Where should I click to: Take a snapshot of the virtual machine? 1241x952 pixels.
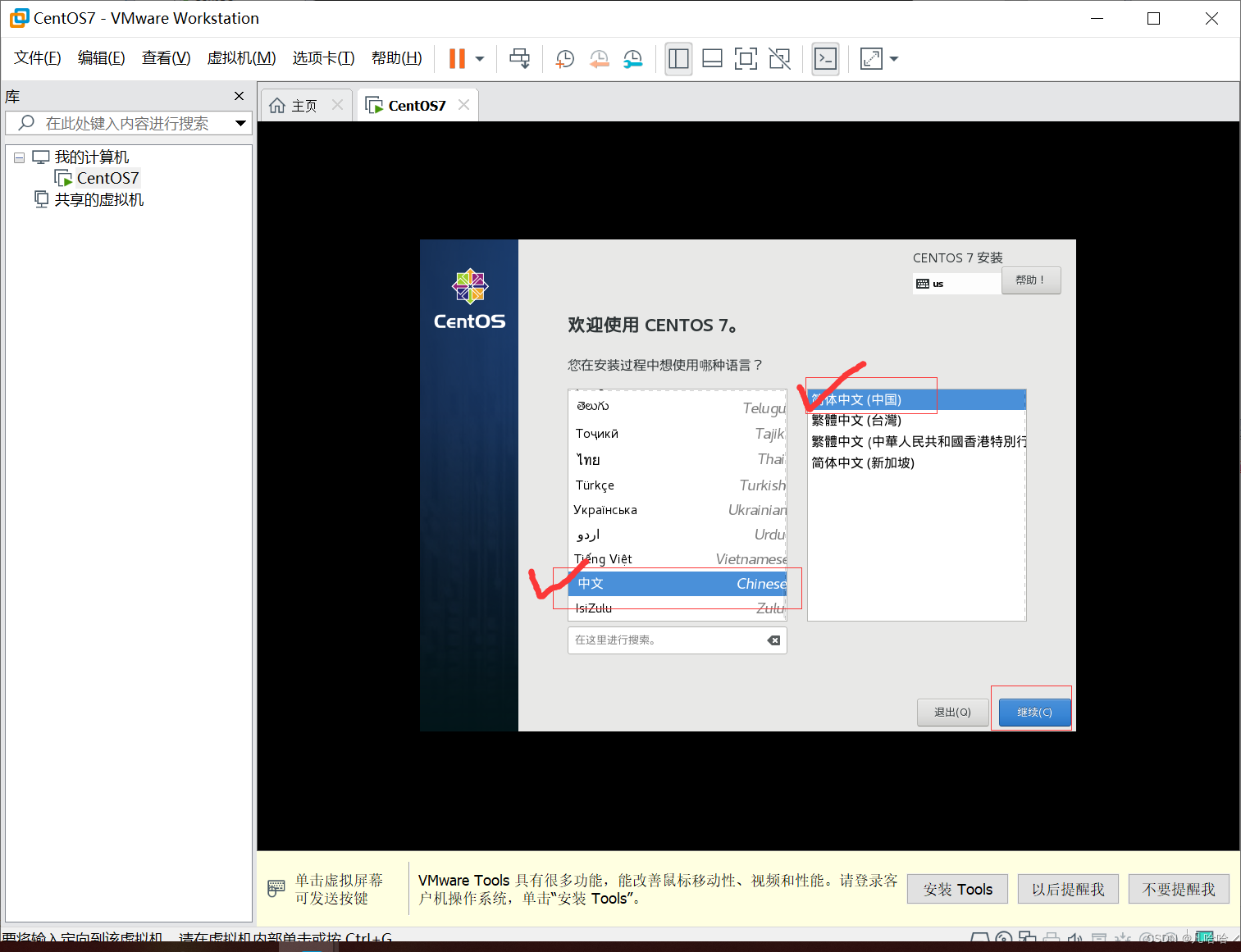point(564,58)
